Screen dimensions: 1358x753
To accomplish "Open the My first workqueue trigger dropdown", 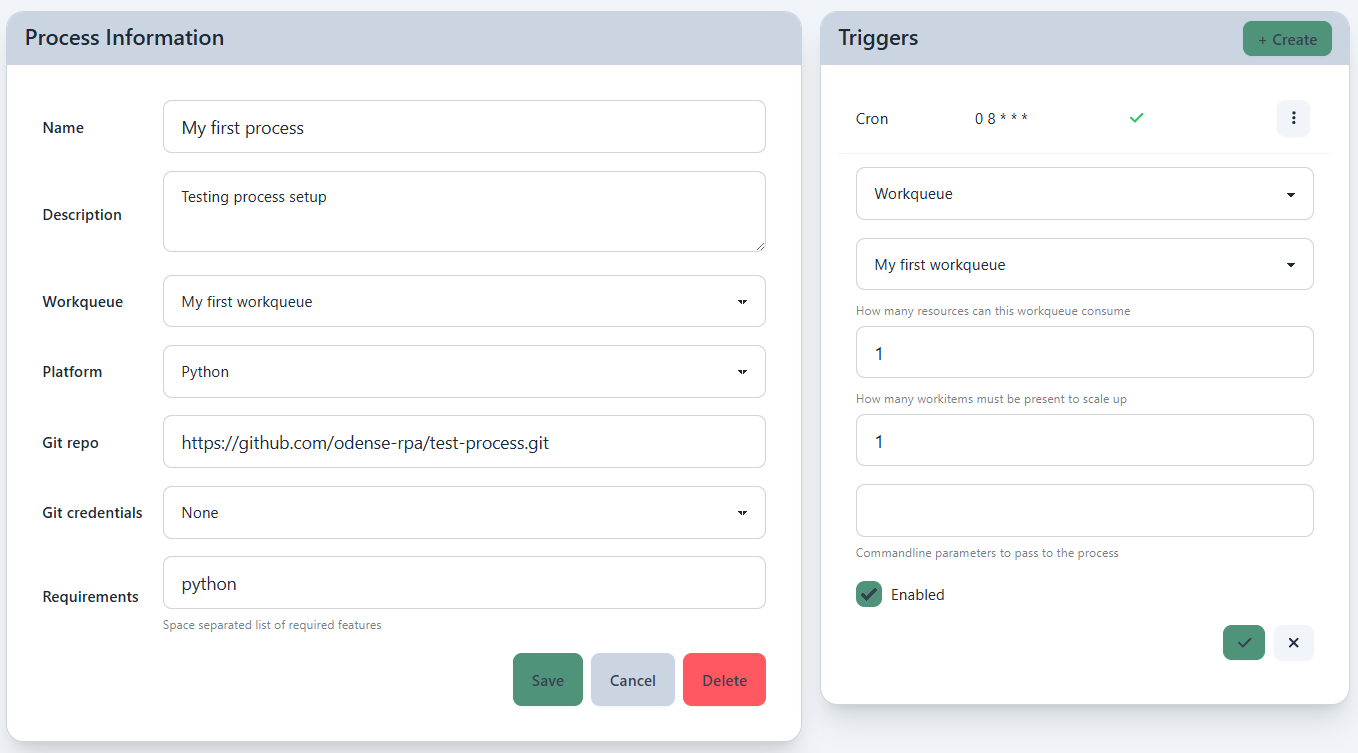I will pyautogui.click(x=1084, y=264).
